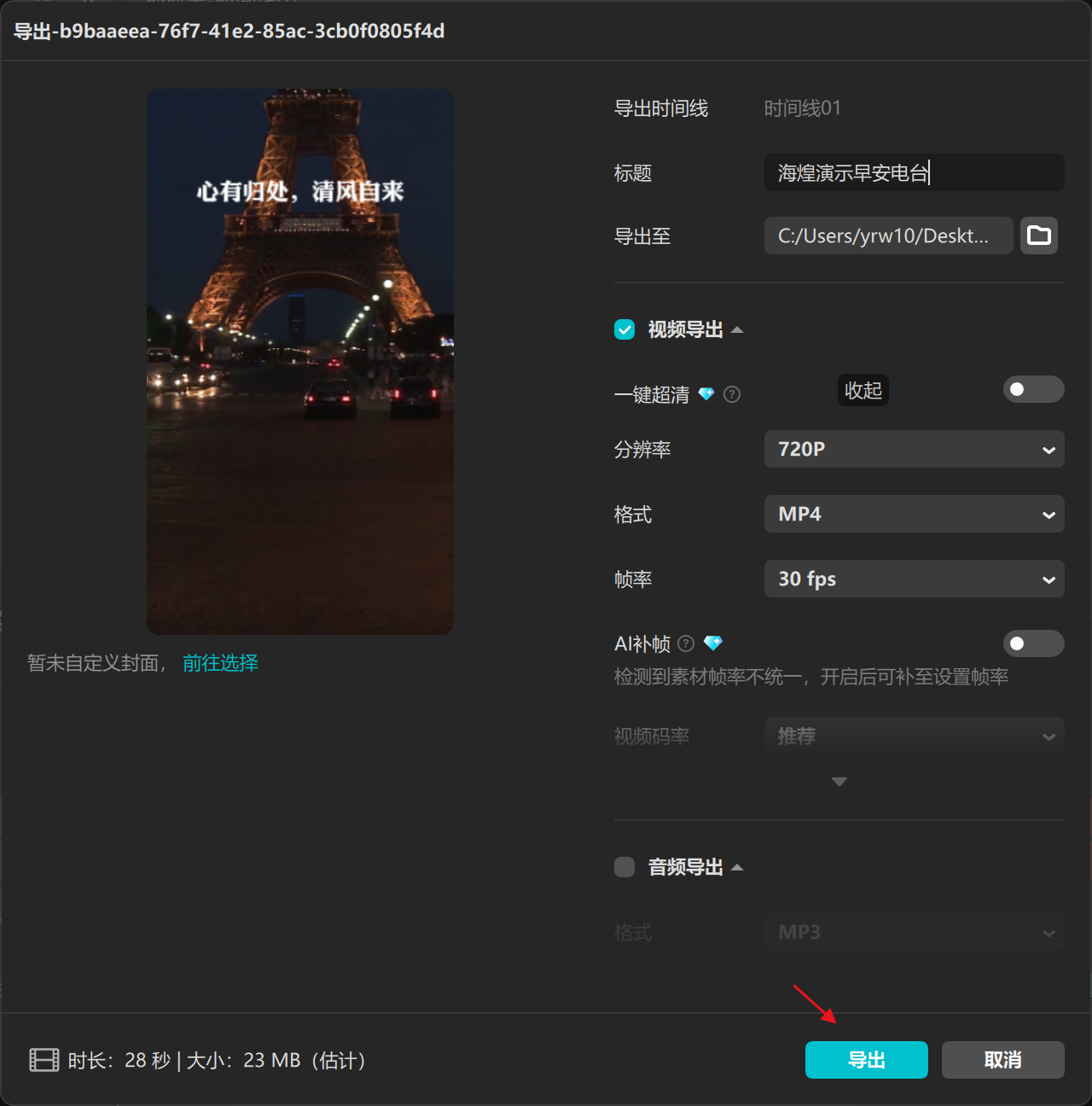Viewport: 1092px width, 1106px height.
Task: Open the 分辨率 dropdown showing 720P
Action: tap(914, 449)
